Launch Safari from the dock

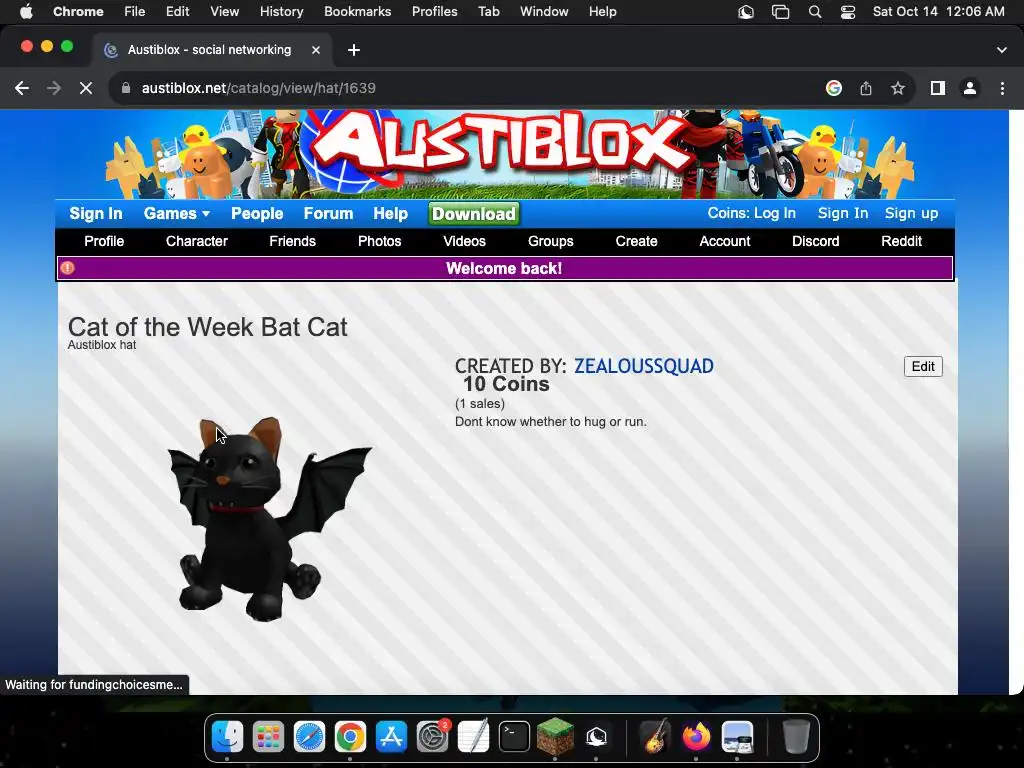(310, 737)
